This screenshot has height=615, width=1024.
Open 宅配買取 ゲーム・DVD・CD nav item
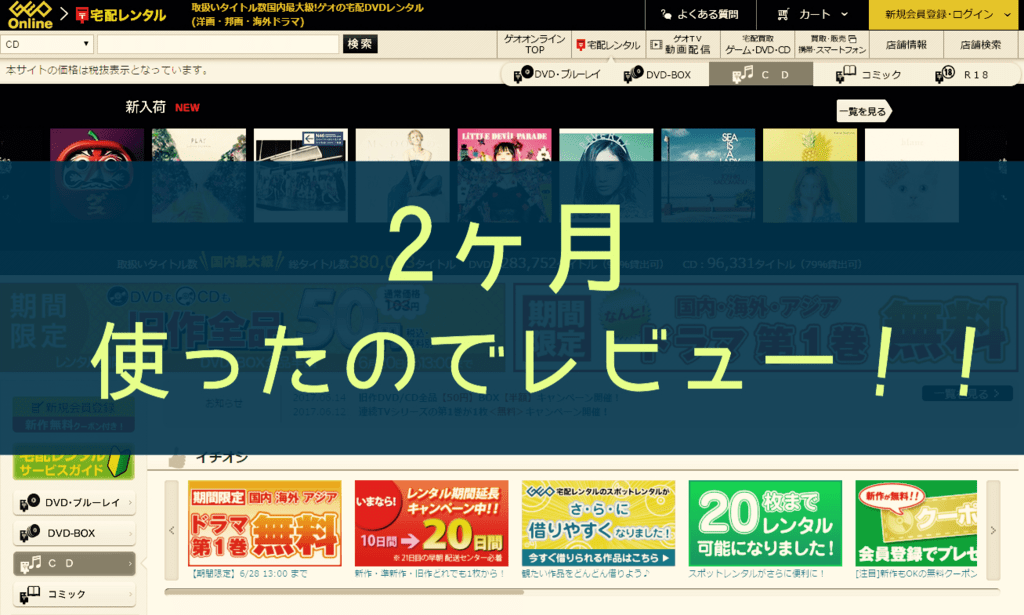click(x=758, y=44)
